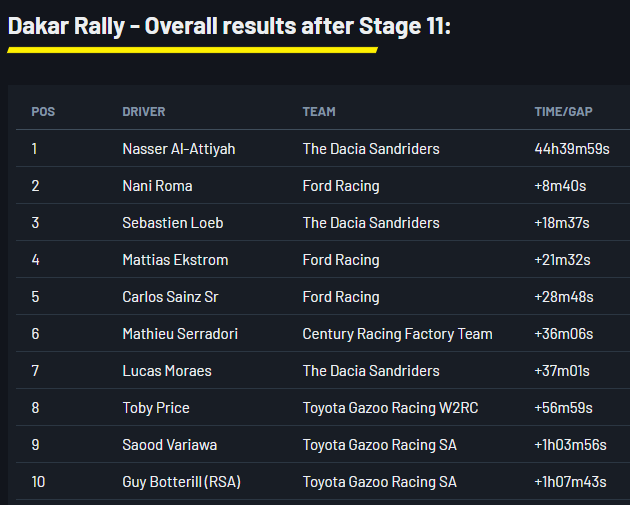Click the +8m40s gap for Nani Roma

[560, 186]
